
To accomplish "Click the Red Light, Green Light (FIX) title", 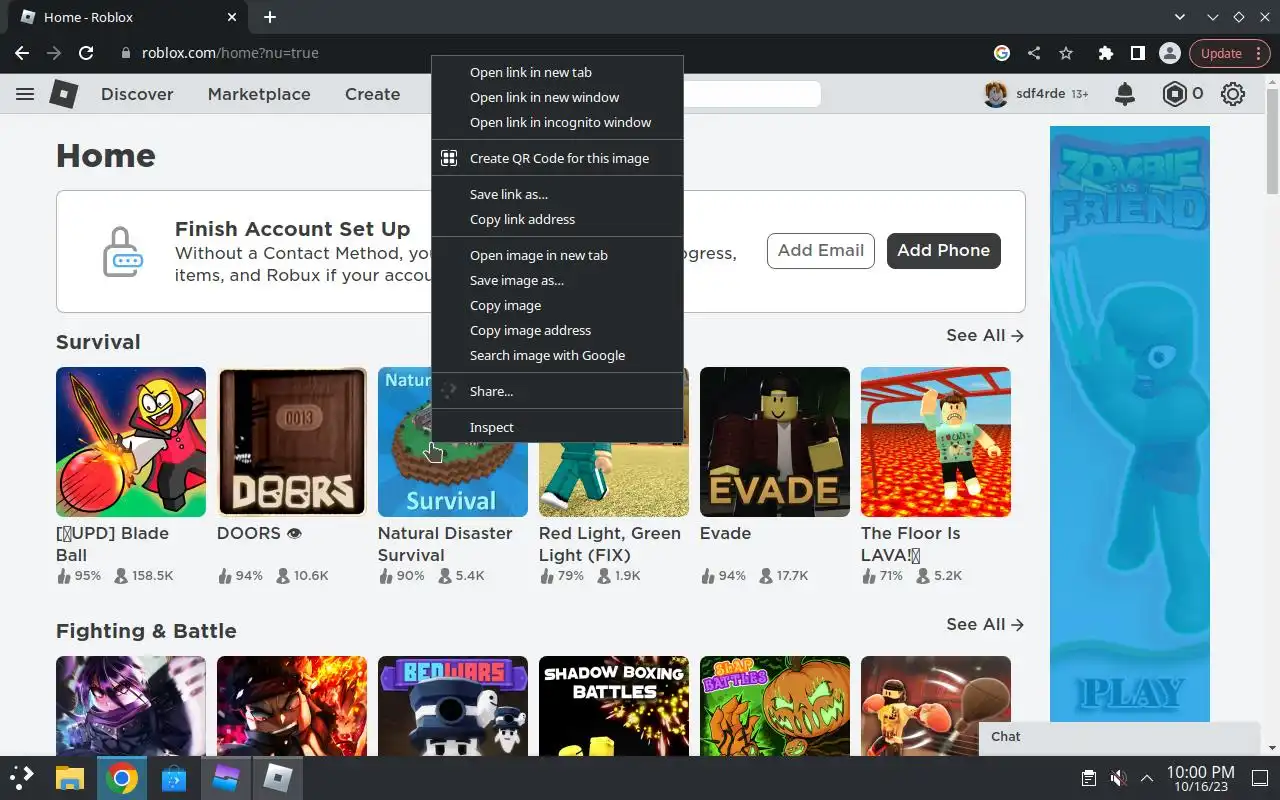I will coord(610,544).
